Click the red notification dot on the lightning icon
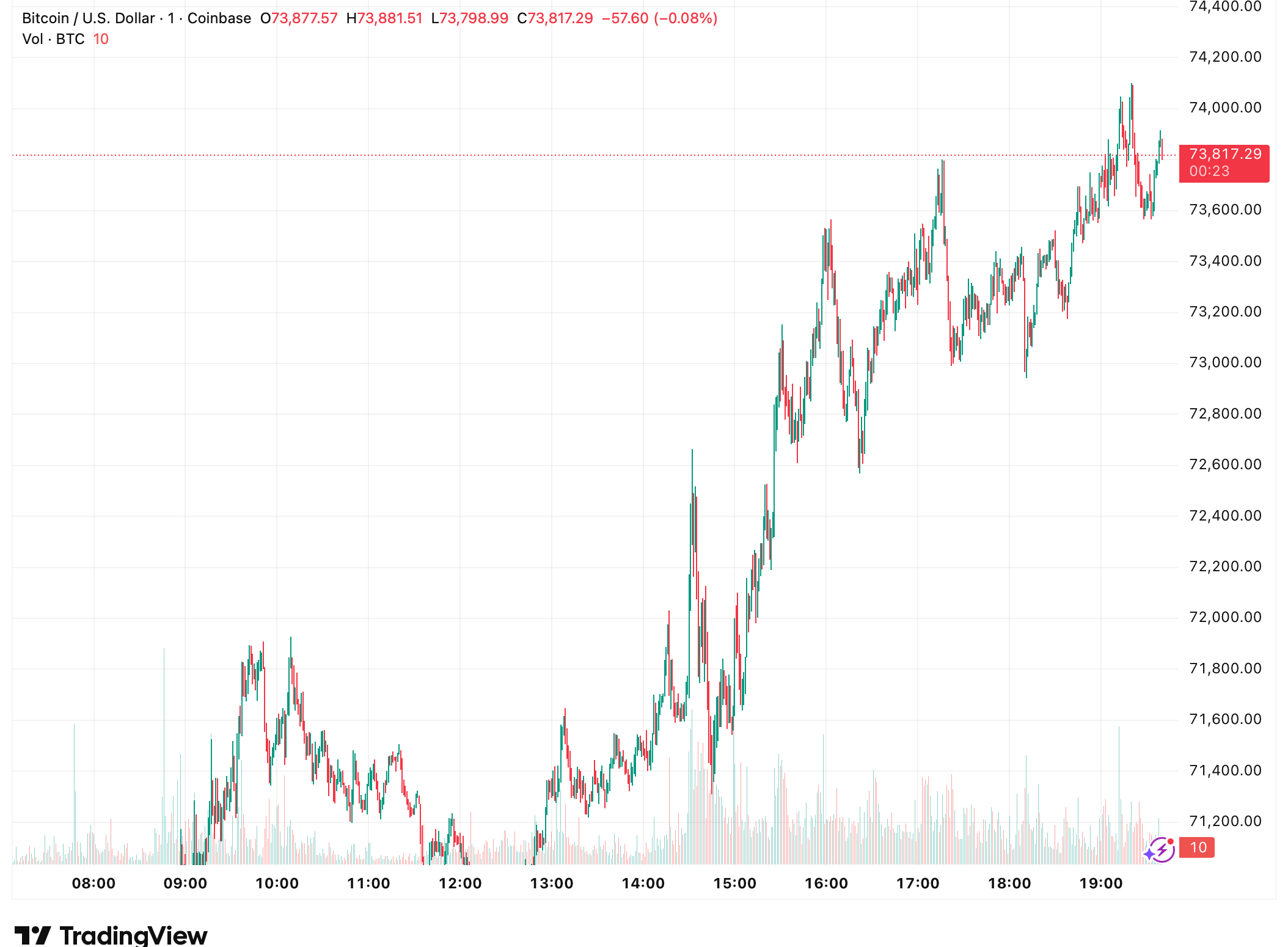The width and height of the screenshot is (1288, 947). [1170, 841]
